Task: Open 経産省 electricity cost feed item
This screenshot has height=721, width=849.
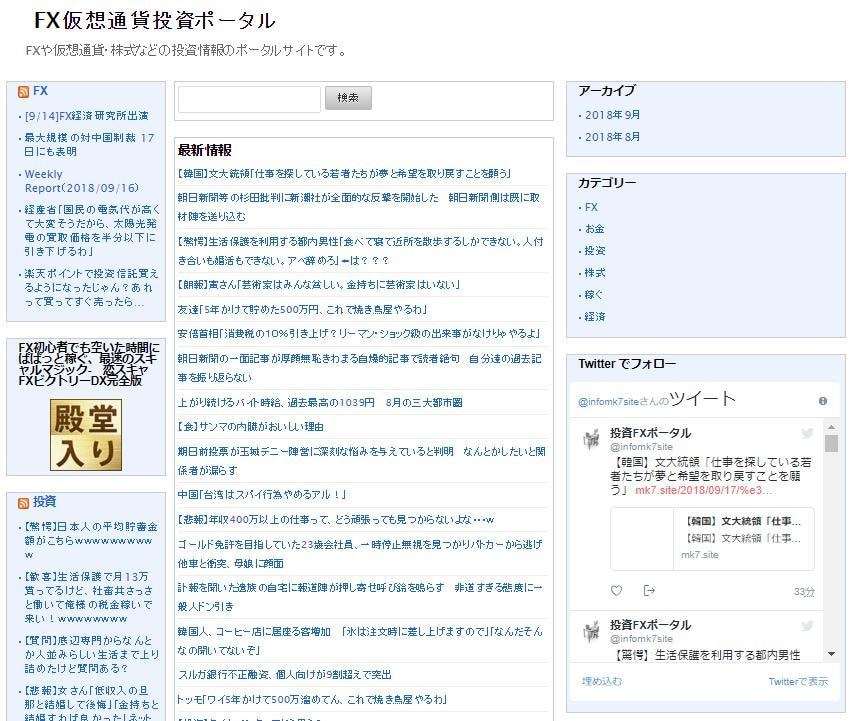Action: coord(92,230)
